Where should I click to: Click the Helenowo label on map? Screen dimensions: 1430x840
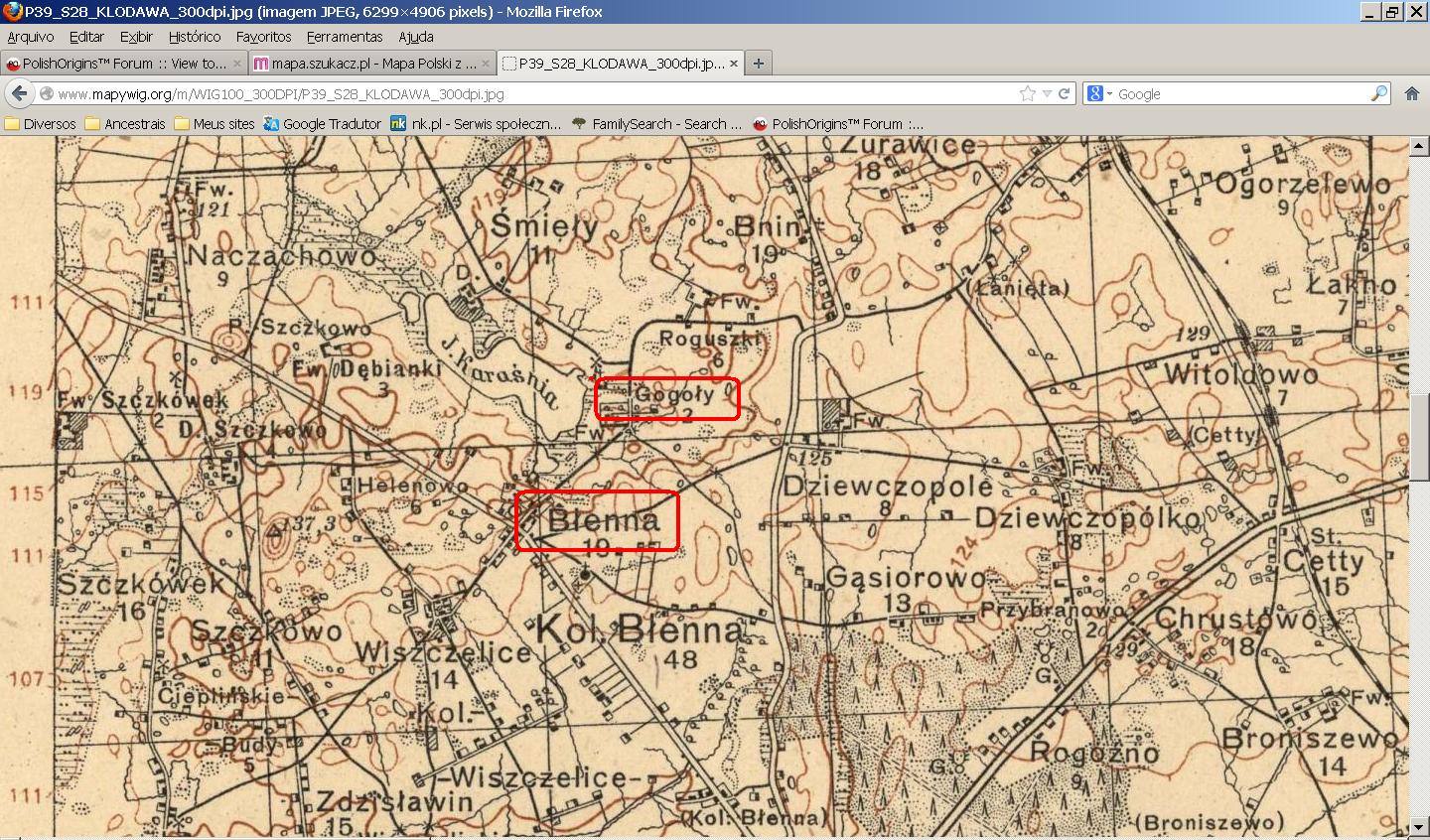tap(411, 487)
